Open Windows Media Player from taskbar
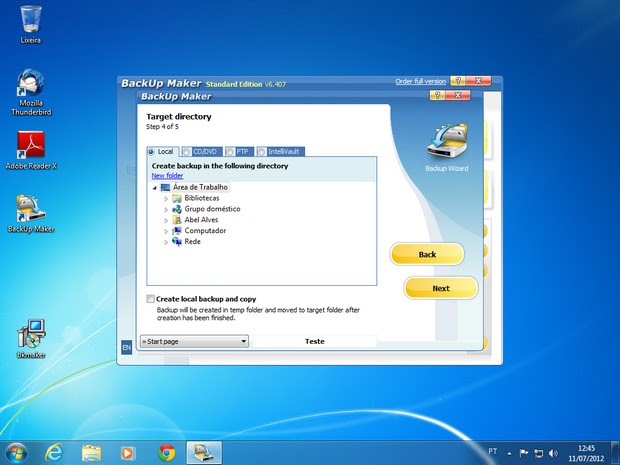620x465 pixels. [x=128, y=453]
